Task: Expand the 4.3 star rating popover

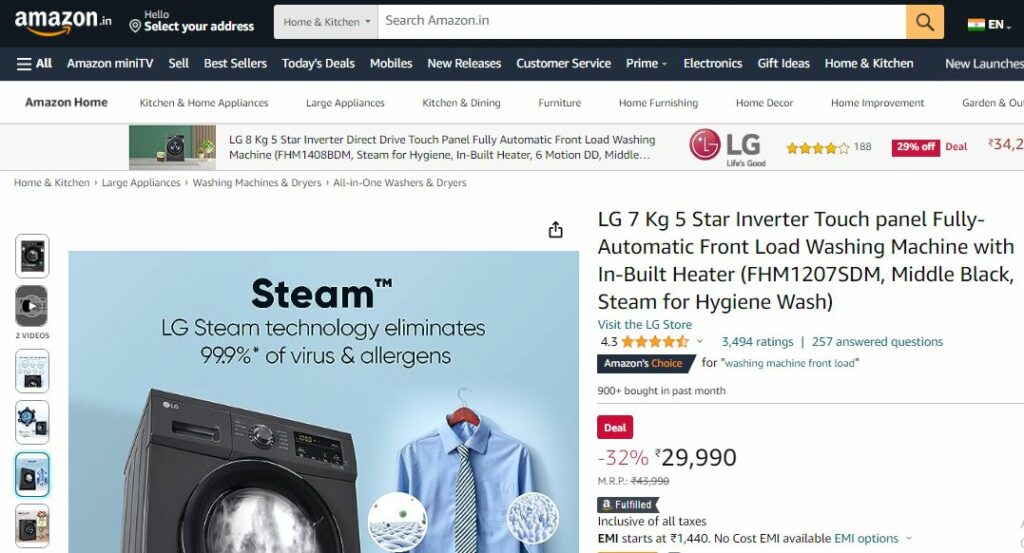Action: click(699, 341)
